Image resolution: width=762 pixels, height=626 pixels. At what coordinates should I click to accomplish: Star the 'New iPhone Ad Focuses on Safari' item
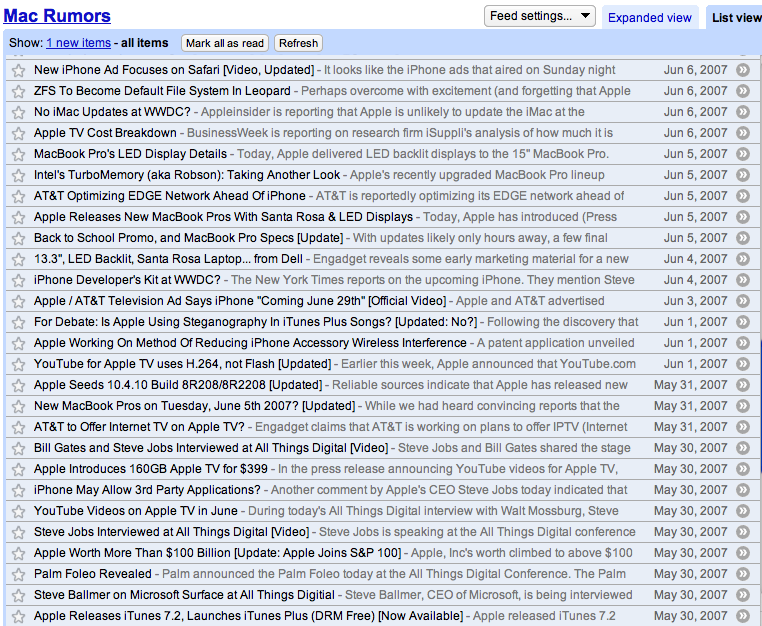point(18,70)
